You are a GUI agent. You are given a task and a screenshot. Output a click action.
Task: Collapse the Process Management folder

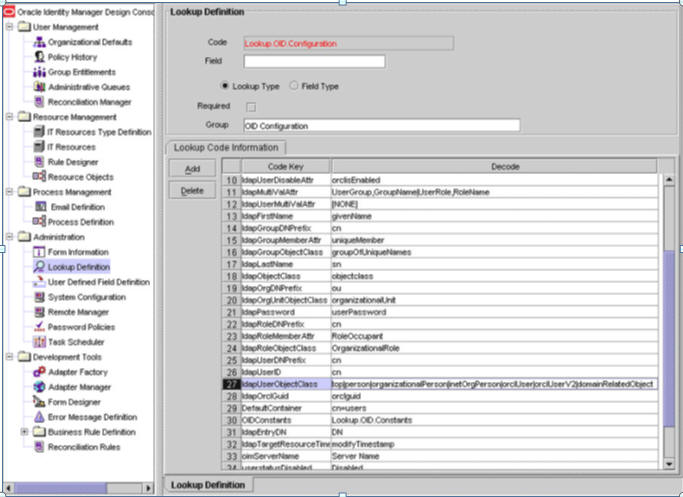click(10, 192)
